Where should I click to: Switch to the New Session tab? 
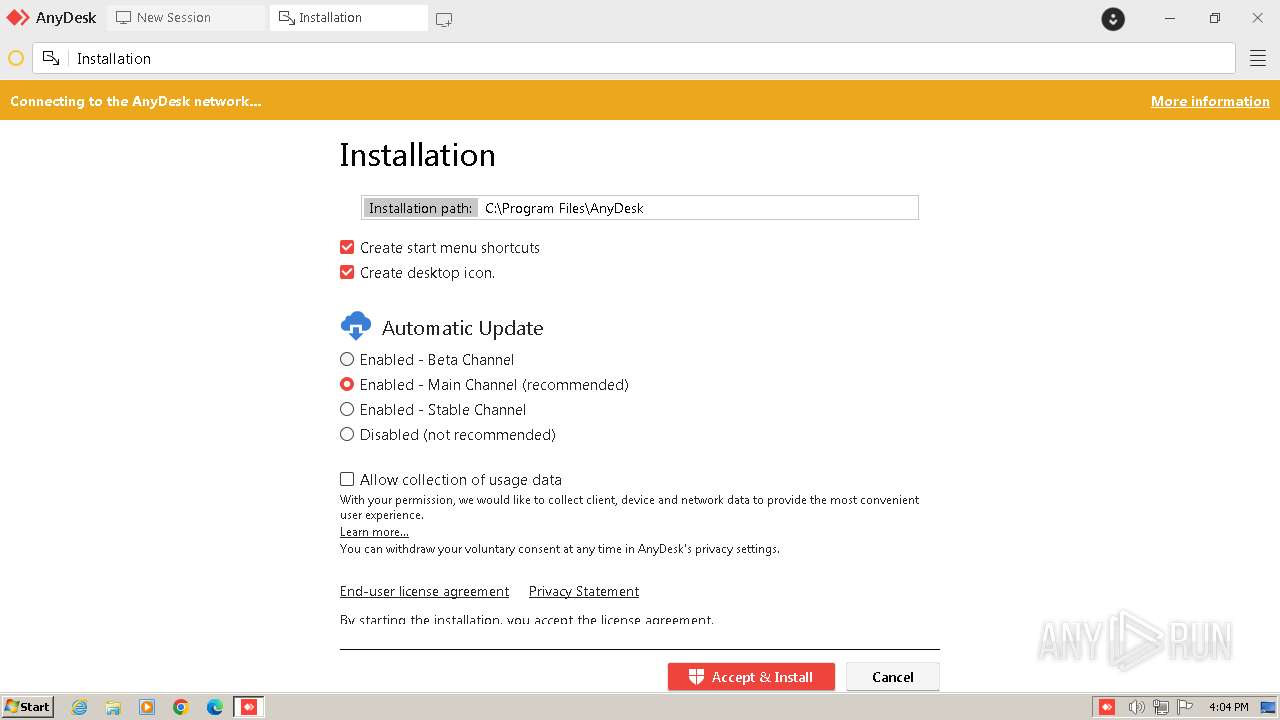click(186, 17)
